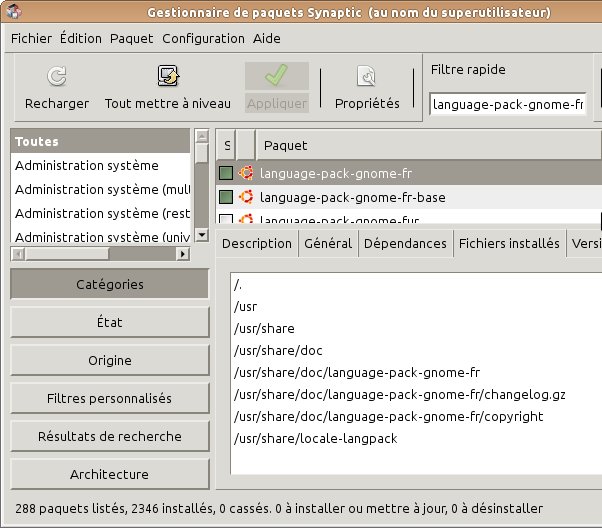Open the Configuration menu
The width and height of the screenshot is (602, 528).
[203, 38]
